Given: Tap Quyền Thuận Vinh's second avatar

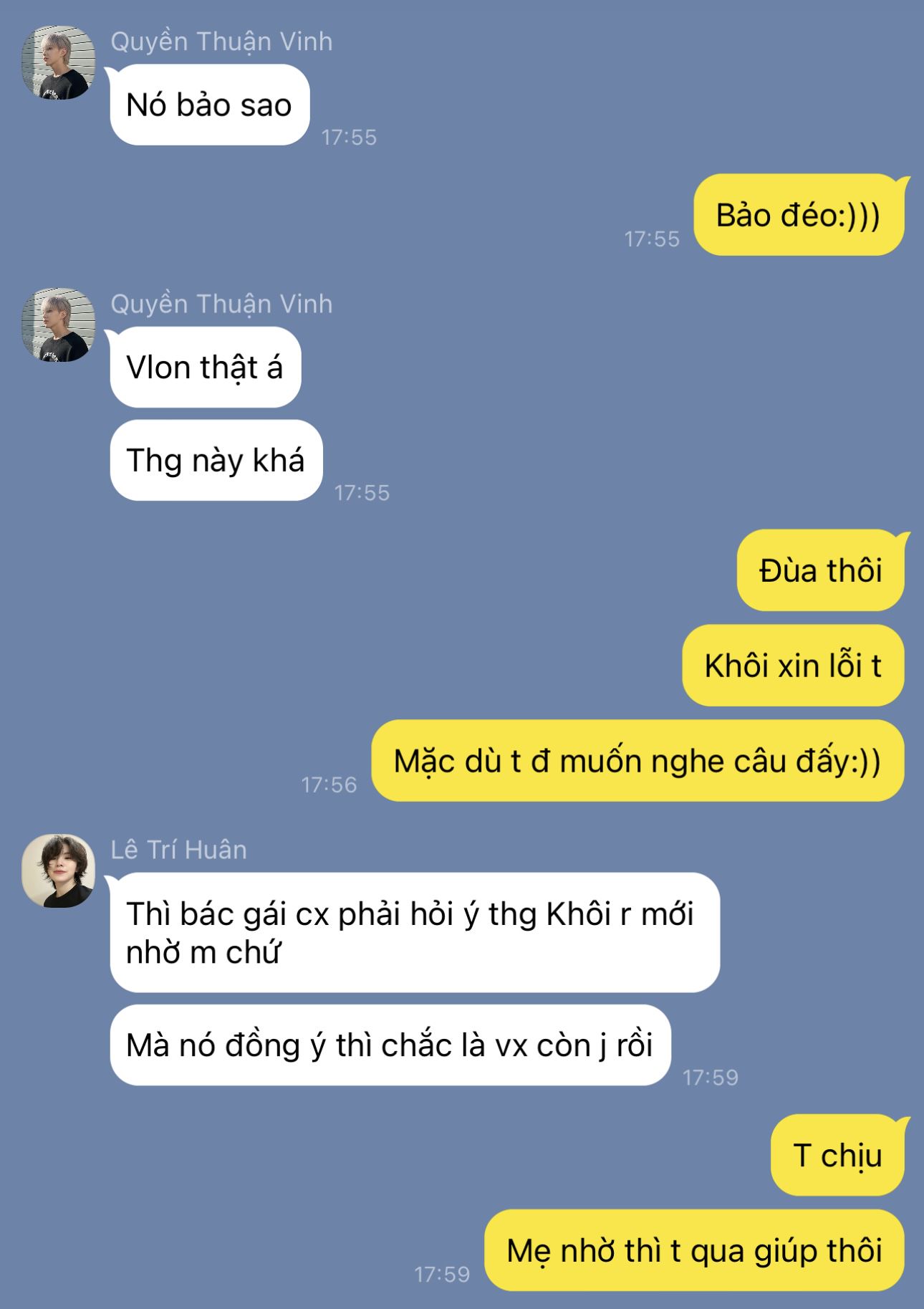Looking at the screenshot, I should [x=58, y=325].
